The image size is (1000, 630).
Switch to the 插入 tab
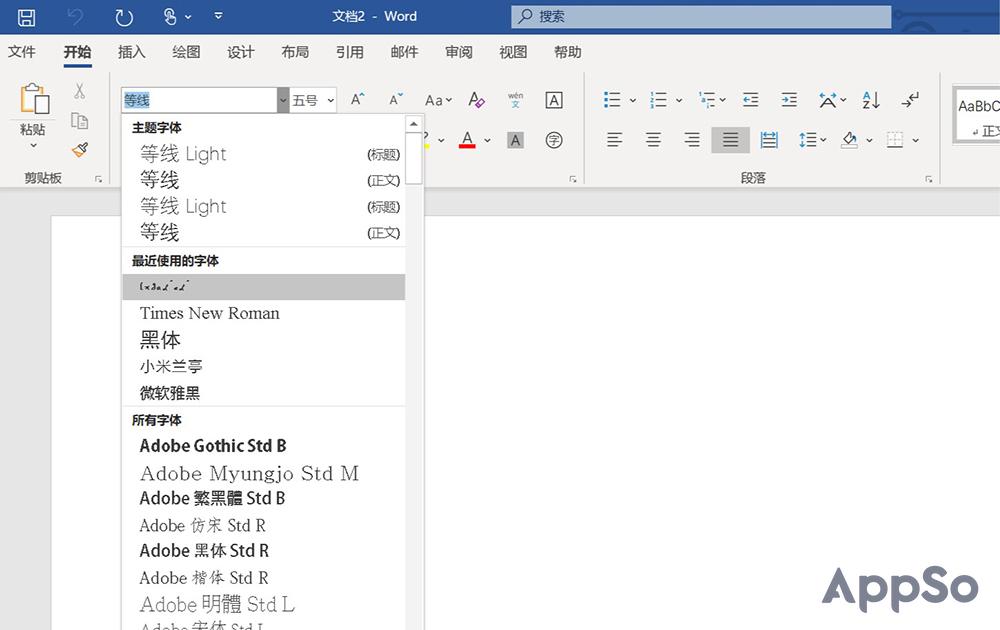click(131, 52)
